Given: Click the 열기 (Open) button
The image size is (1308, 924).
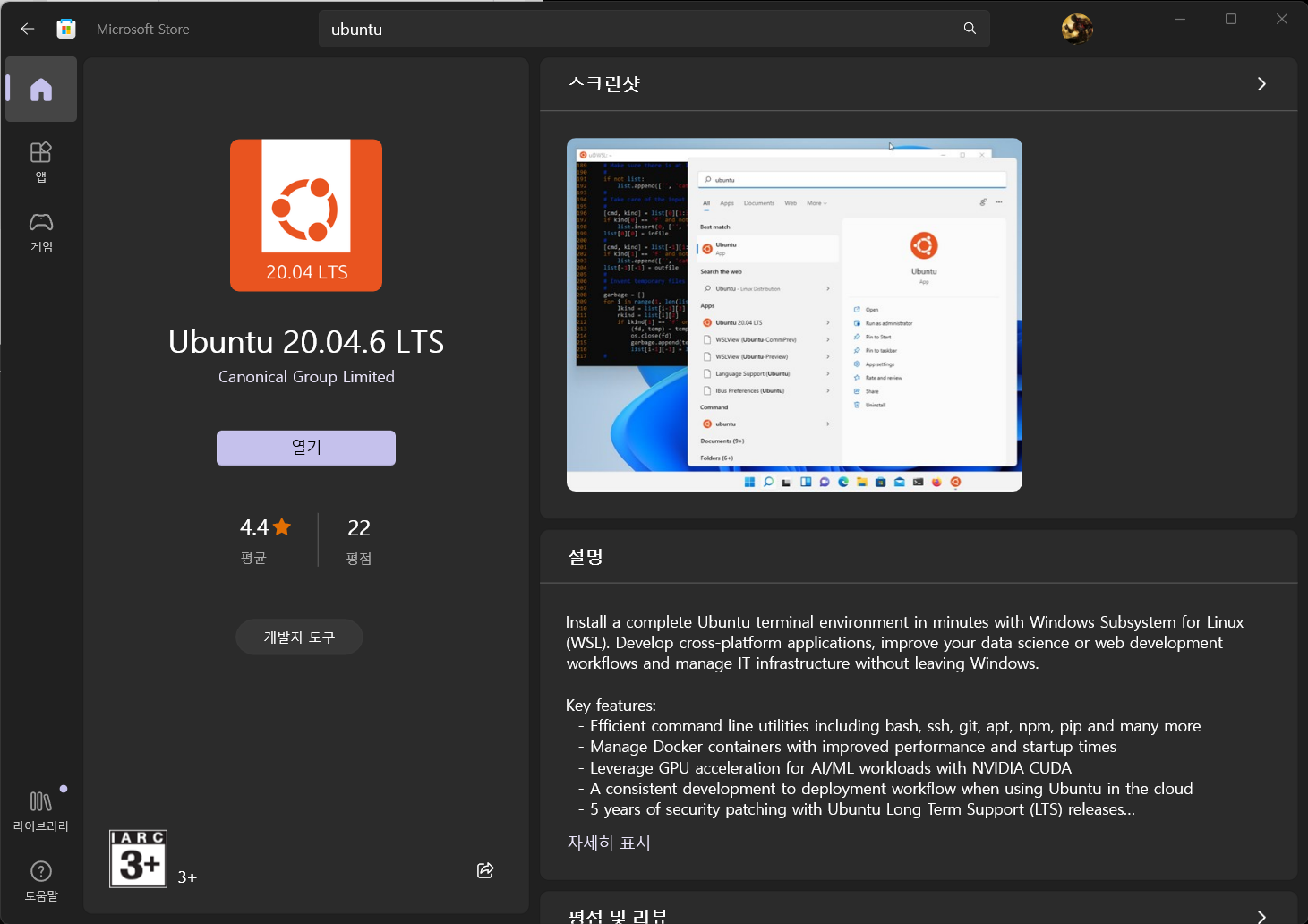Looking at the screenshot, I should [x=306, y=448].
